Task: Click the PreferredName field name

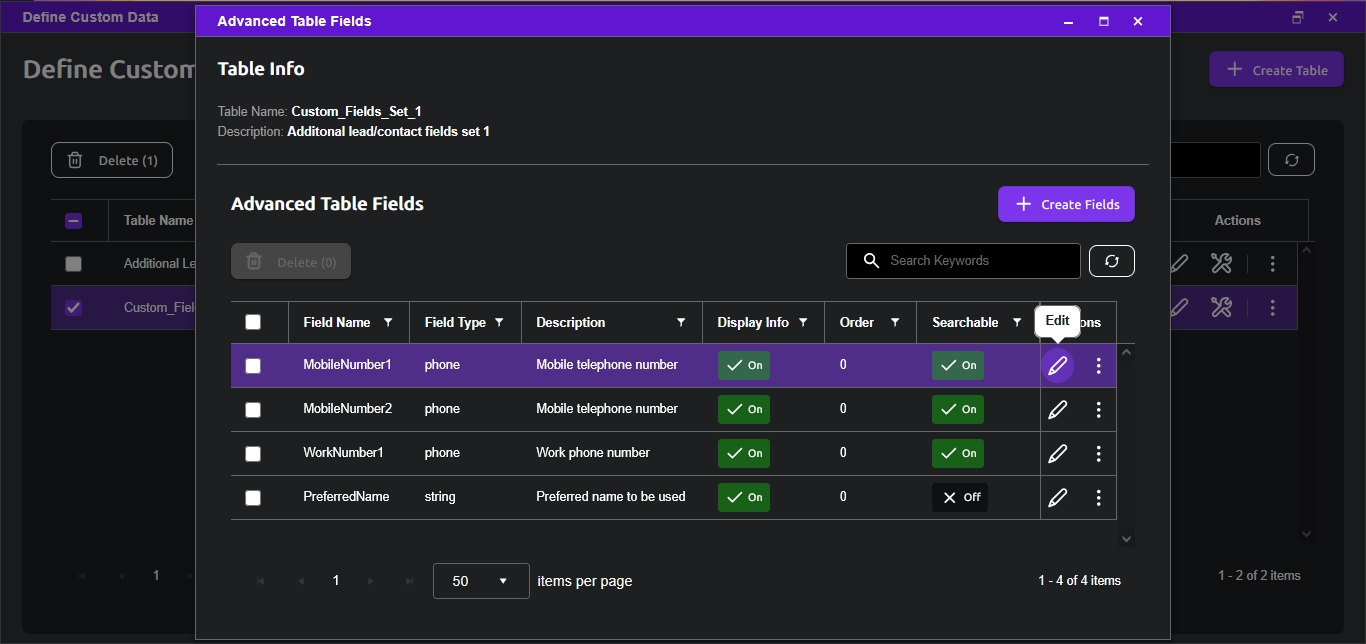Action: pos(346,497)
